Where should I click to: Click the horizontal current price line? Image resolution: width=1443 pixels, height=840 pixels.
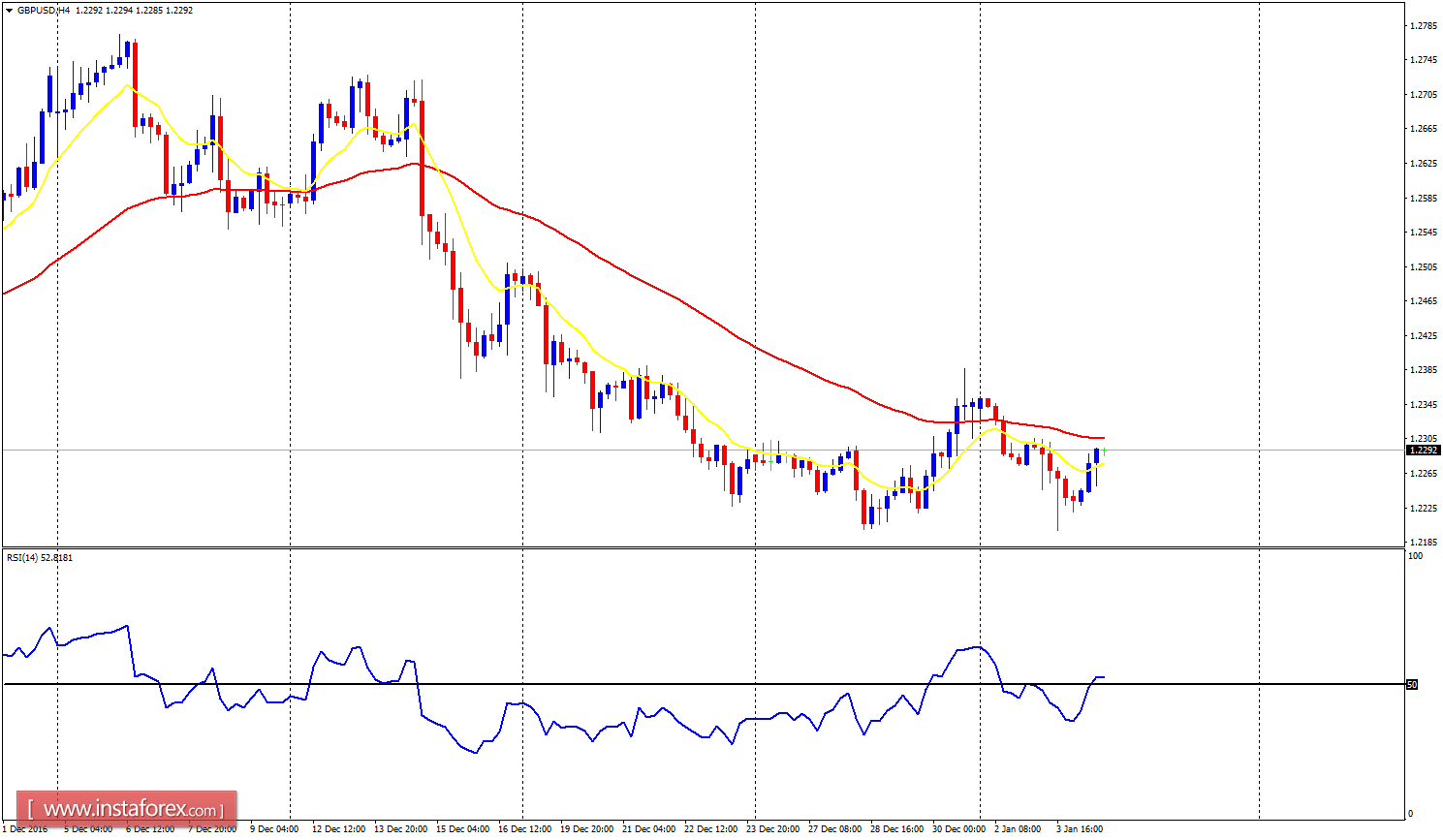(678, 449)
